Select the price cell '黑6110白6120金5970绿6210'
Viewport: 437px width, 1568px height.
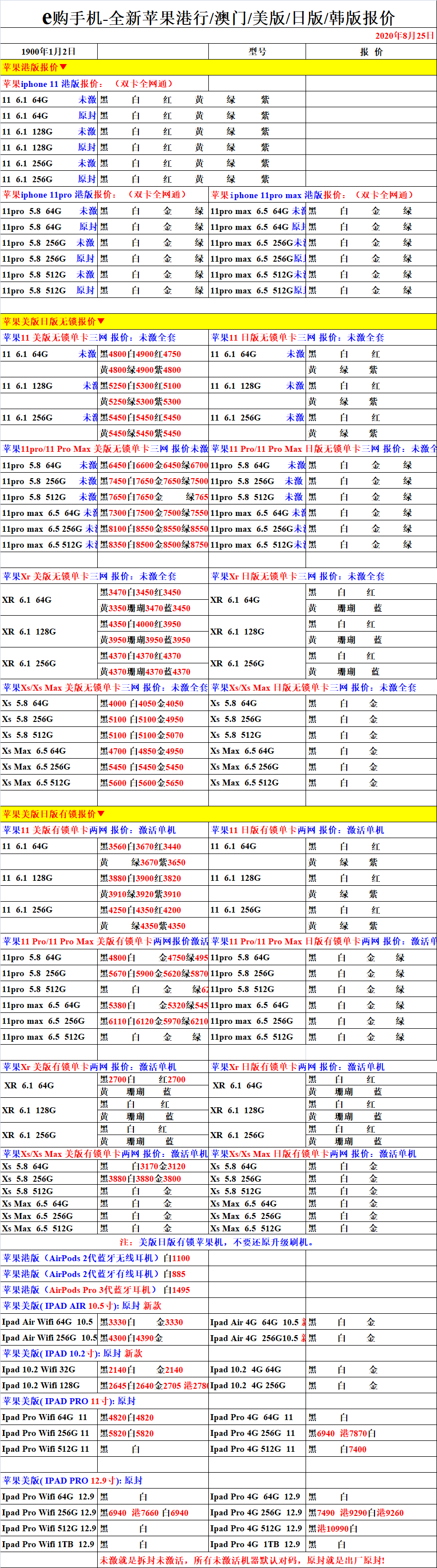click(153, 1021)
